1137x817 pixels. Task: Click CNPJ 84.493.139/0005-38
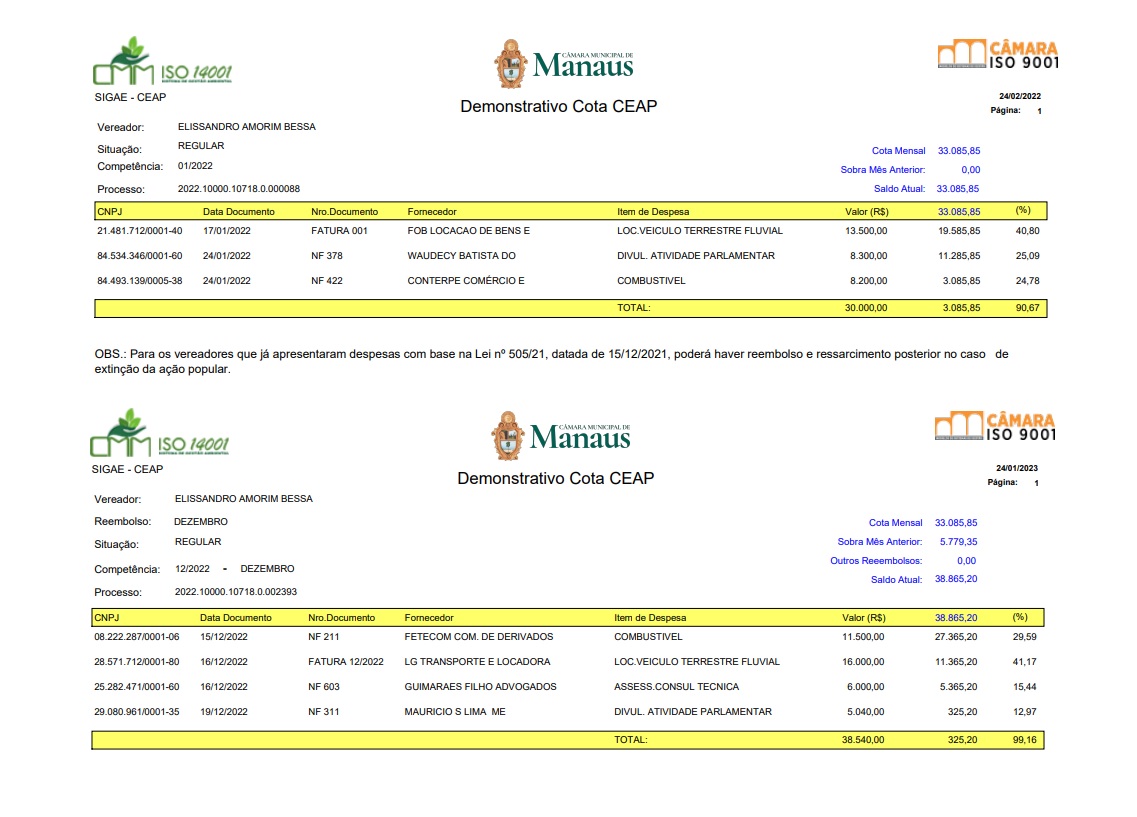pos(140,281)
